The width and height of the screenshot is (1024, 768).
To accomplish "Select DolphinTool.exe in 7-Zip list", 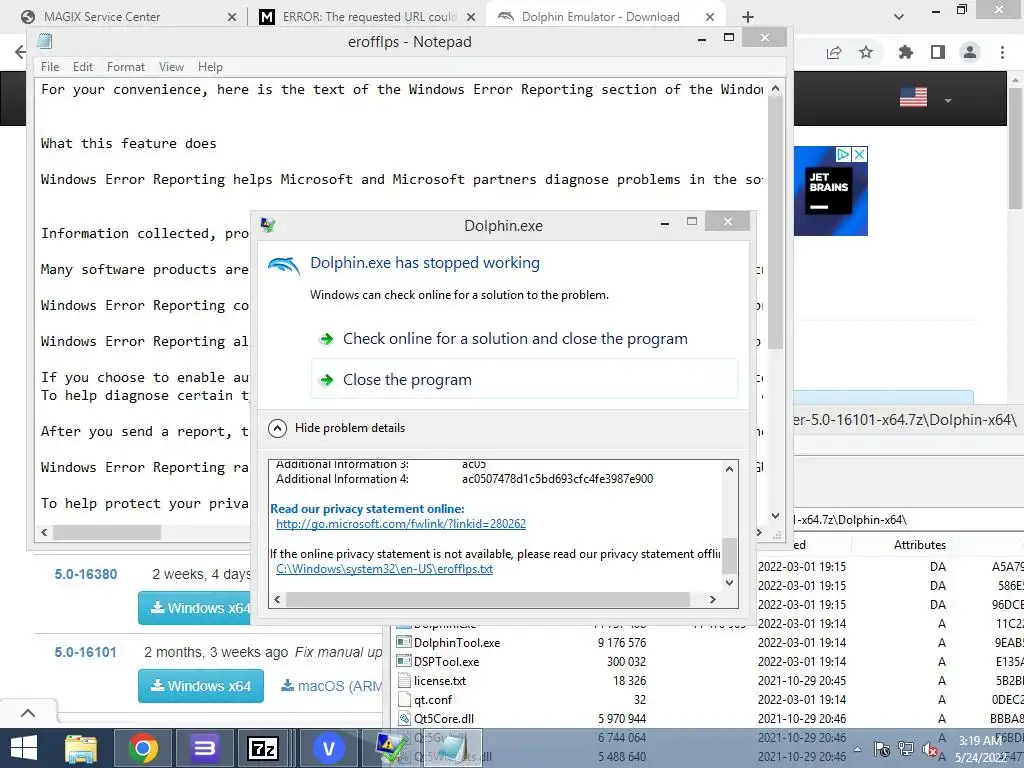I will [x=456, y=643].
